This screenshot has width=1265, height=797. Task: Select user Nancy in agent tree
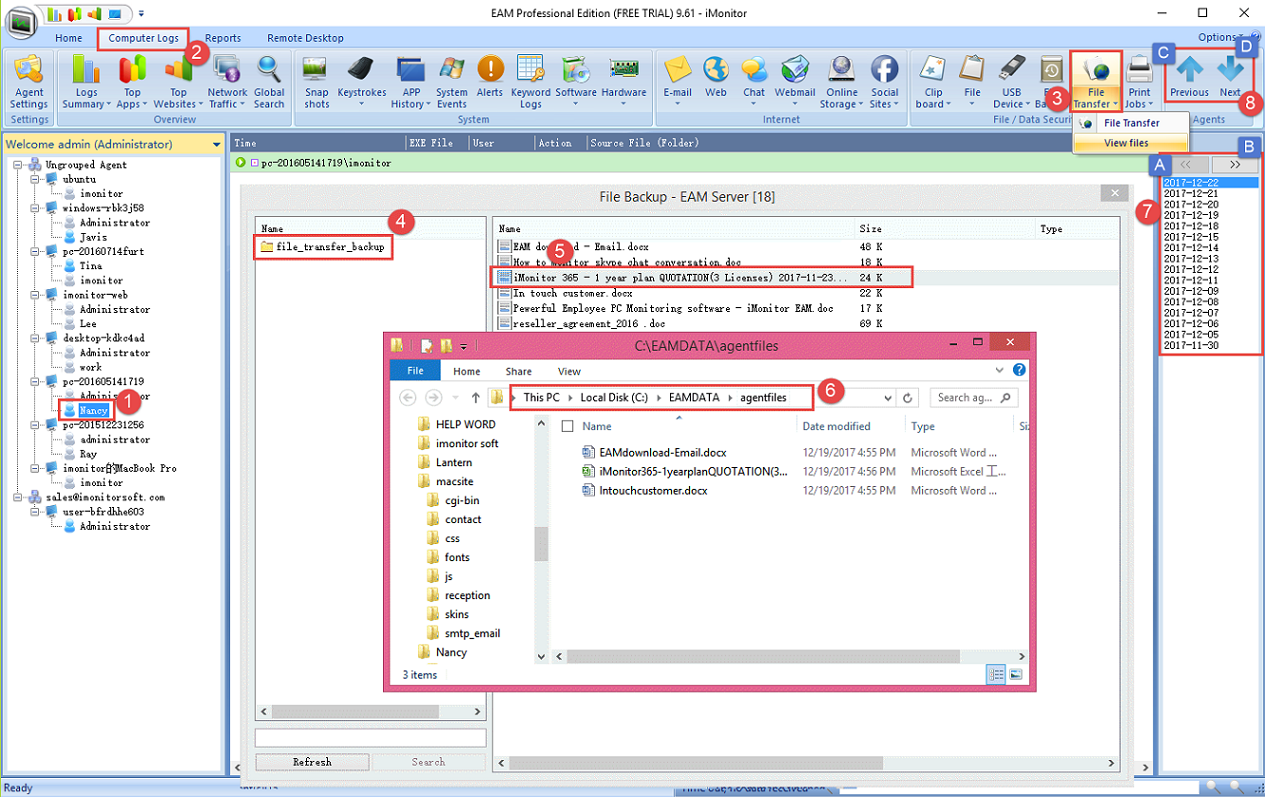tap(93, 411)
